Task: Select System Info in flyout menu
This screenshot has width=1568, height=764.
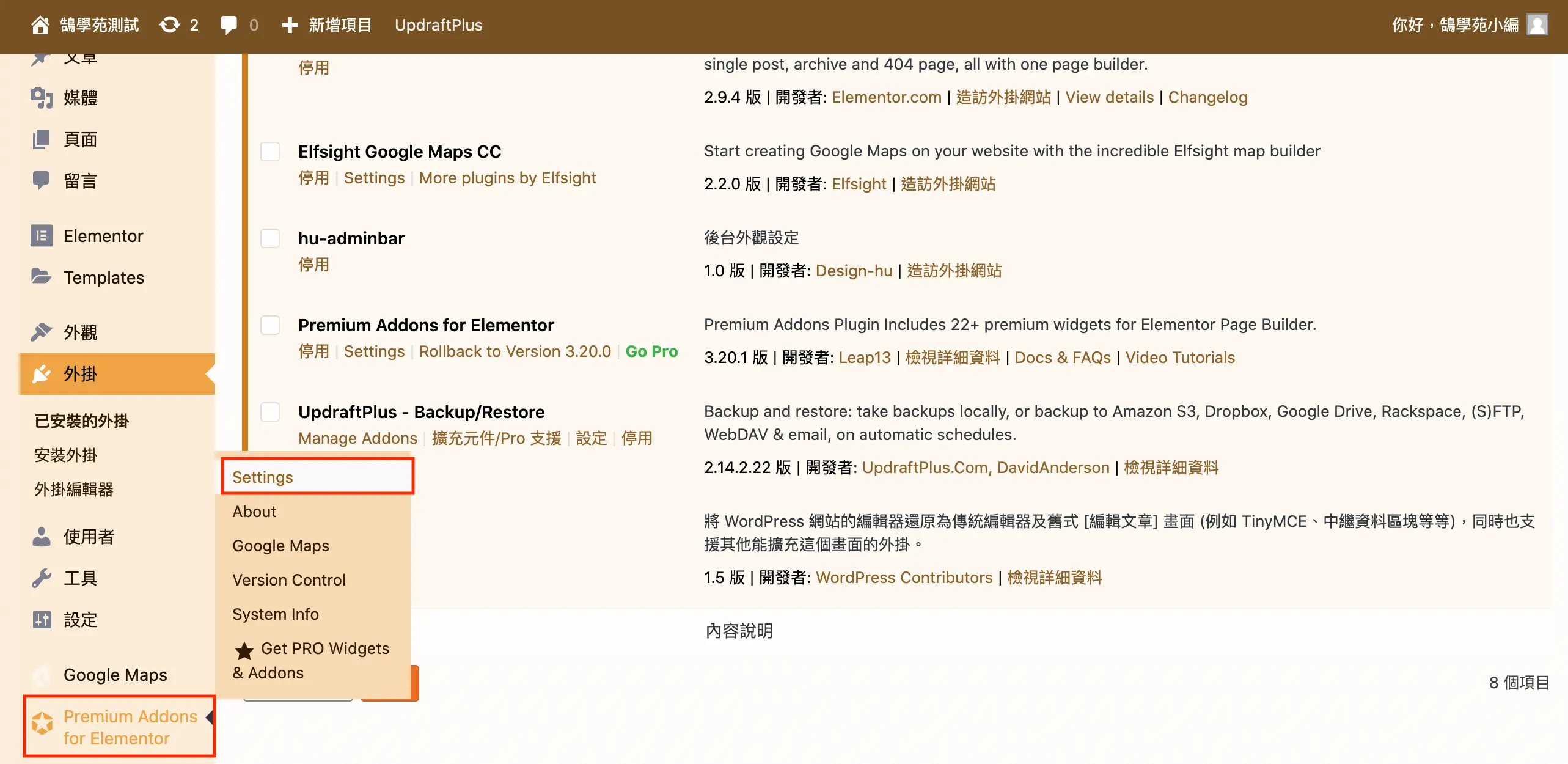Action: coord(276,614)
